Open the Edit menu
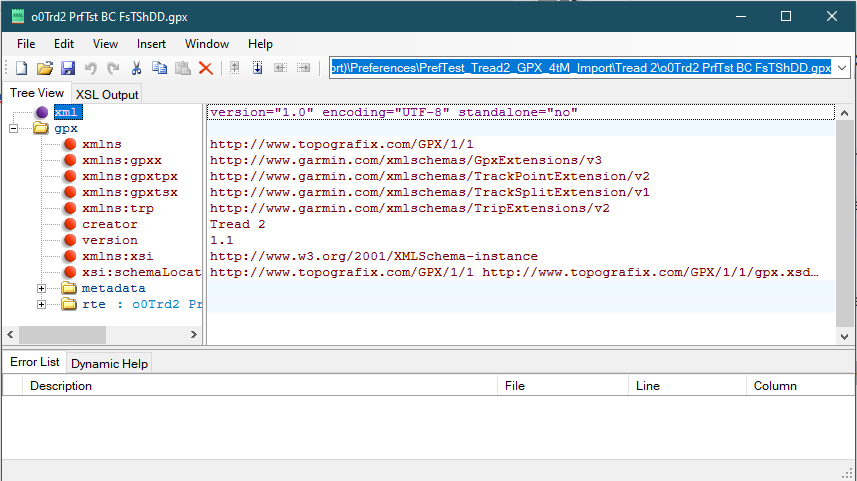The height and width of the screenshot is (481, 857). click(x=63, y=44)
